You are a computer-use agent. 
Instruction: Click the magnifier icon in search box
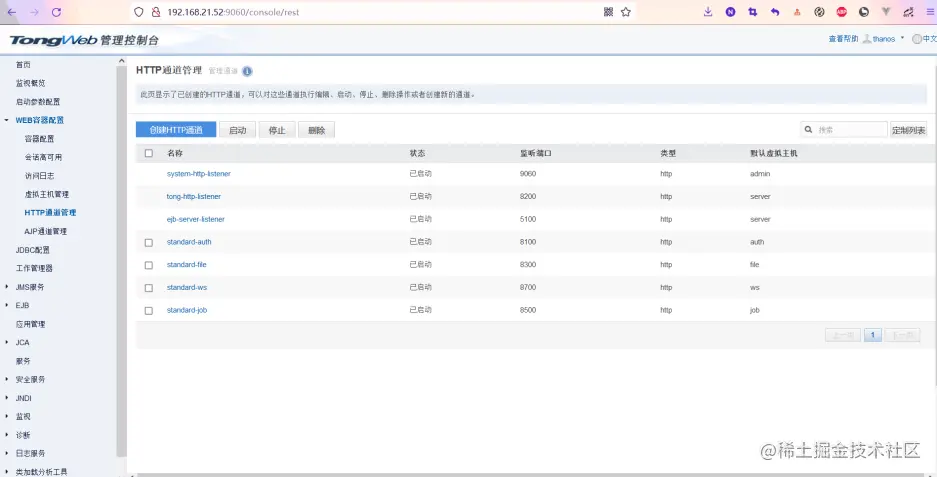(809, 129)
